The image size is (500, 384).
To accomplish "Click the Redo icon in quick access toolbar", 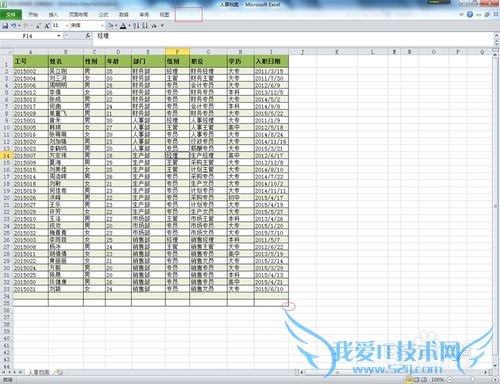I will [27, 26].
